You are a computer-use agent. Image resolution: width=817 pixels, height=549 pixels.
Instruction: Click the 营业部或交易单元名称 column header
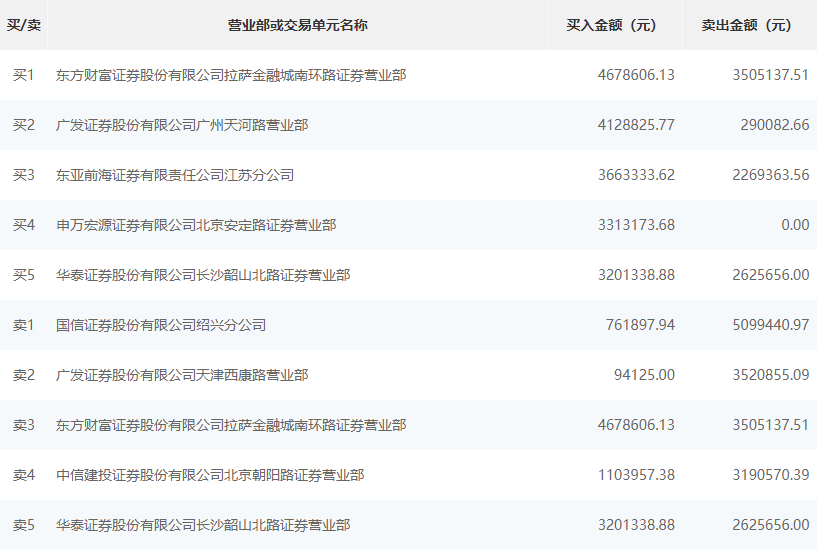298,25
